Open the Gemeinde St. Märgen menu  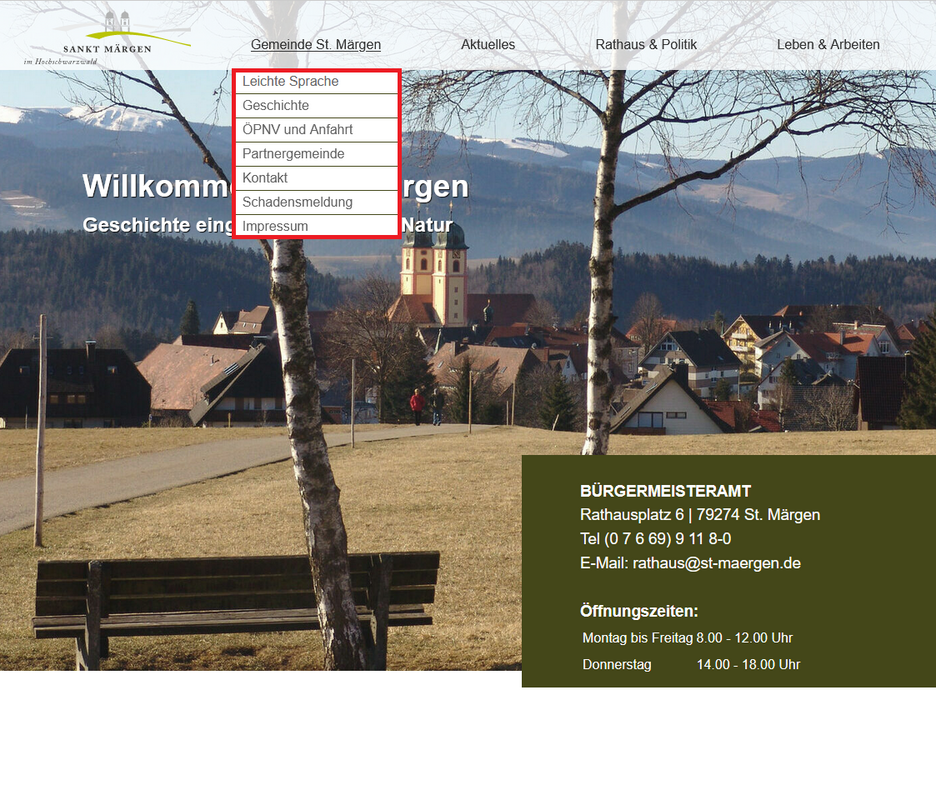316,45
